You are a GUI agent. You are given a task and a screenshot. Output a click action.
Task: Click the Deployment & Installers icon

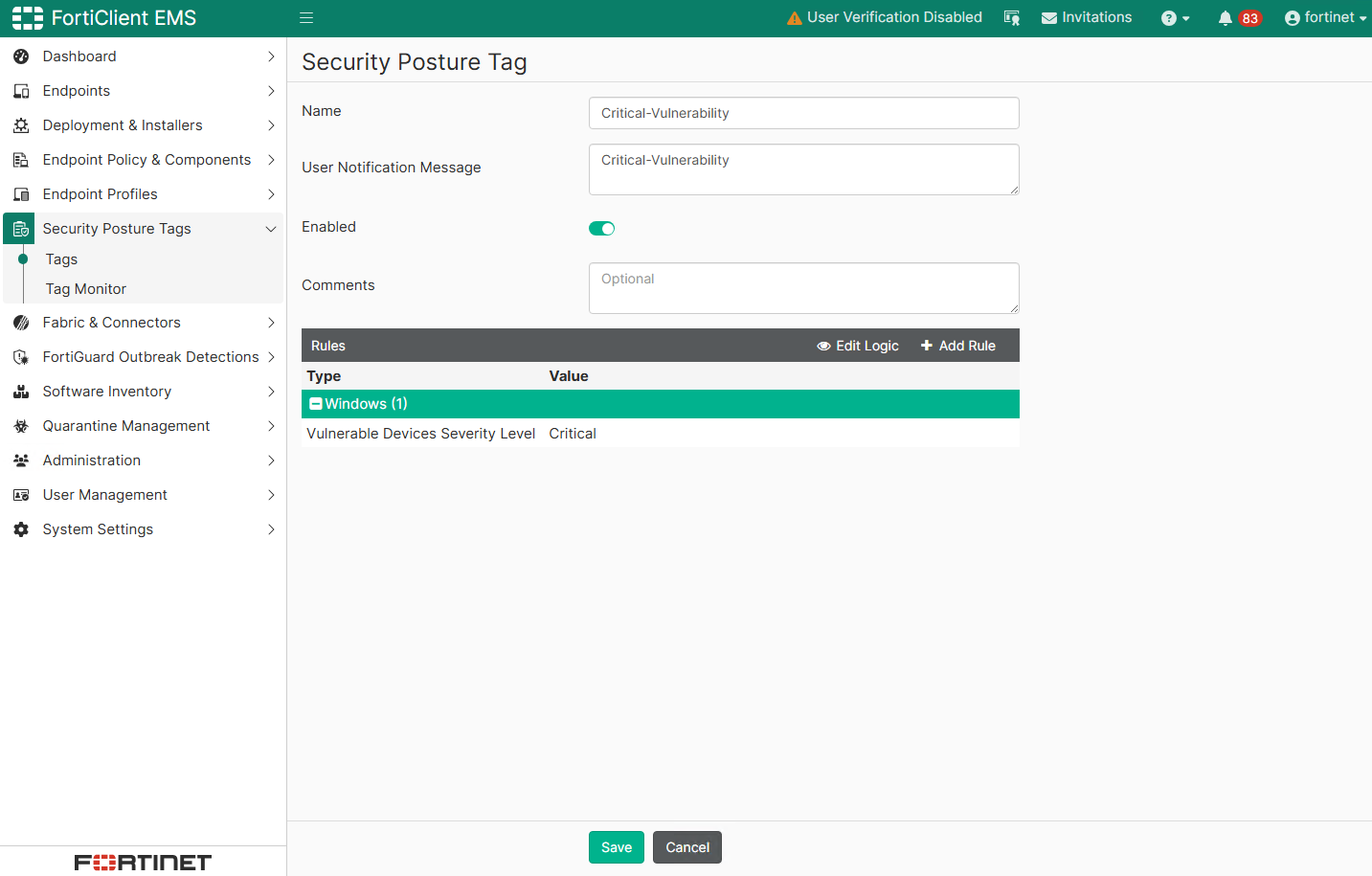(x=21, y=124)
